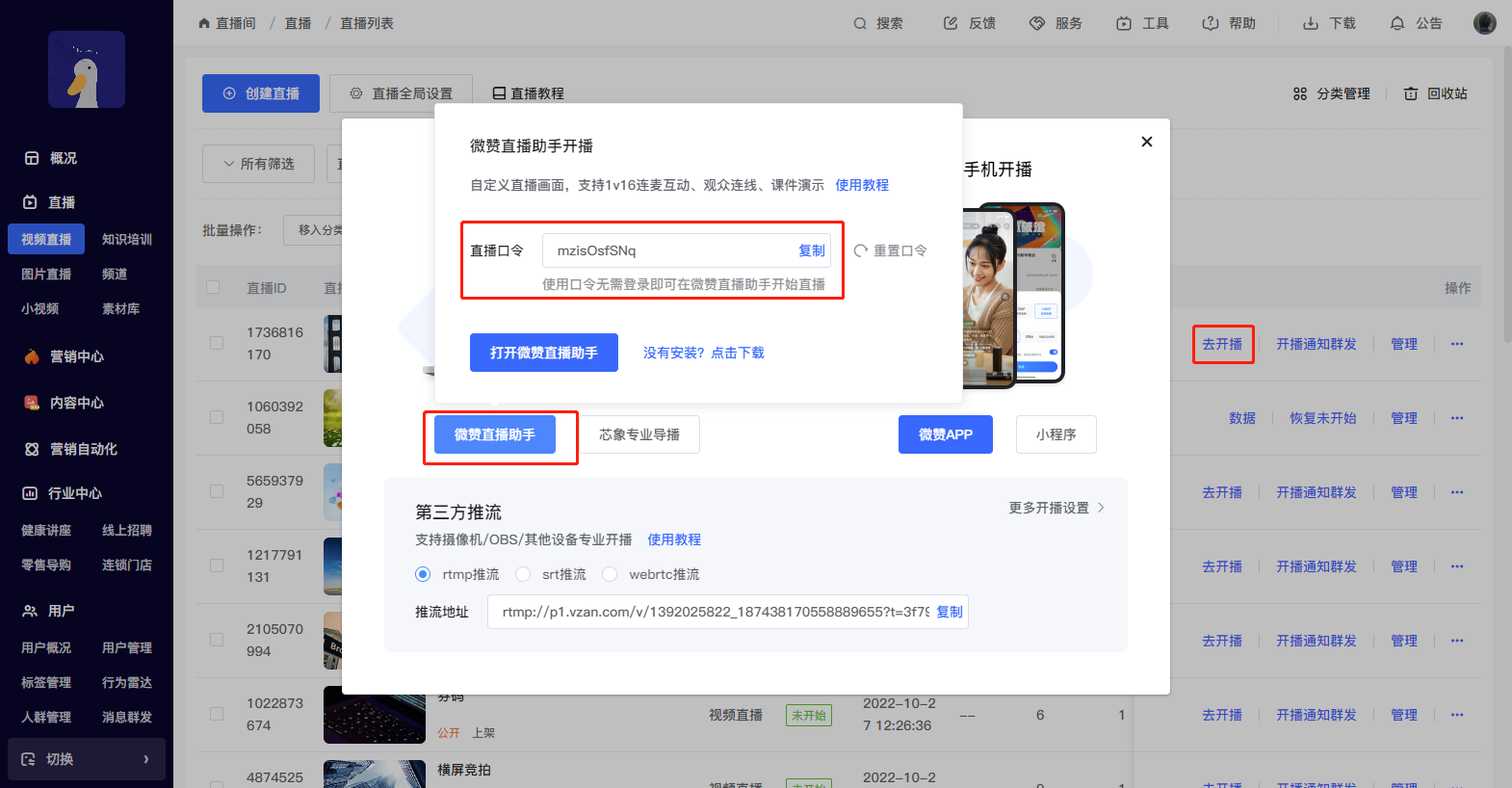This screenshot has width=1512, height=788.
Task: Check the row 565937929 checkbox
Action: (x=217, y=491)
